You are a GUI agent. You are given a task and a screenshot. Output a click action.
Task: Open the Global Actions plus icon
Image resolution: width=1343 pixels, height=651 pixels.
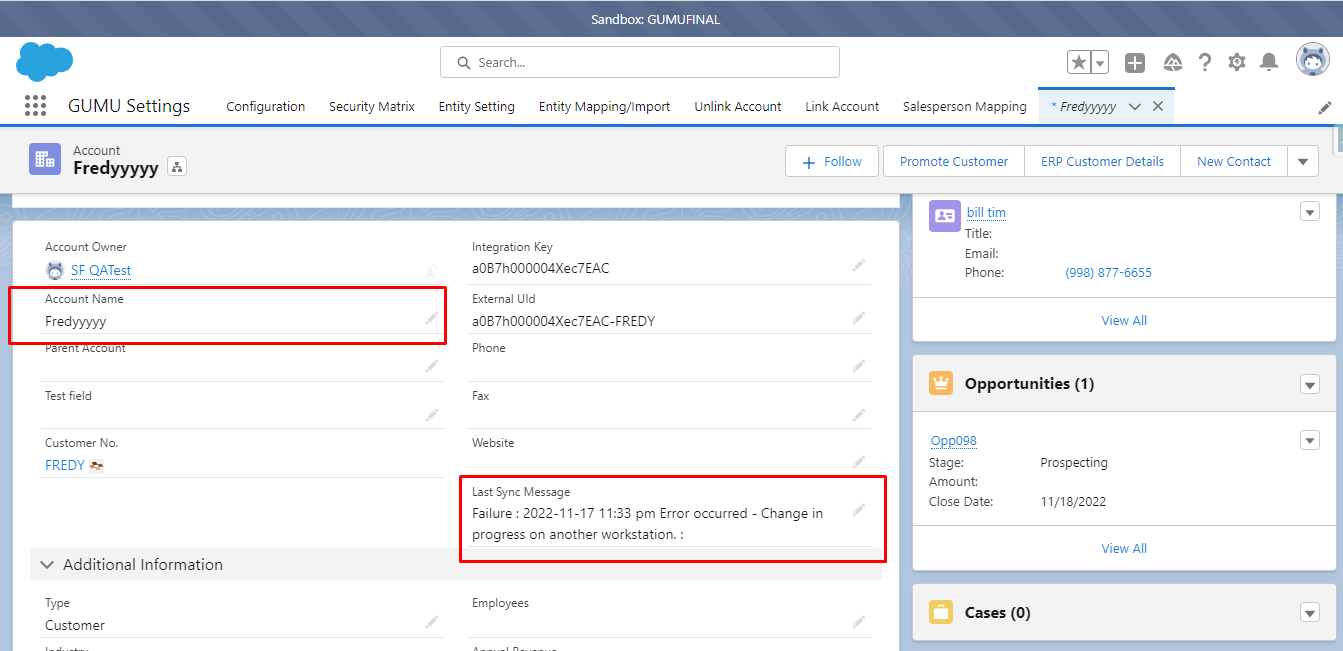pos(1135,62)
